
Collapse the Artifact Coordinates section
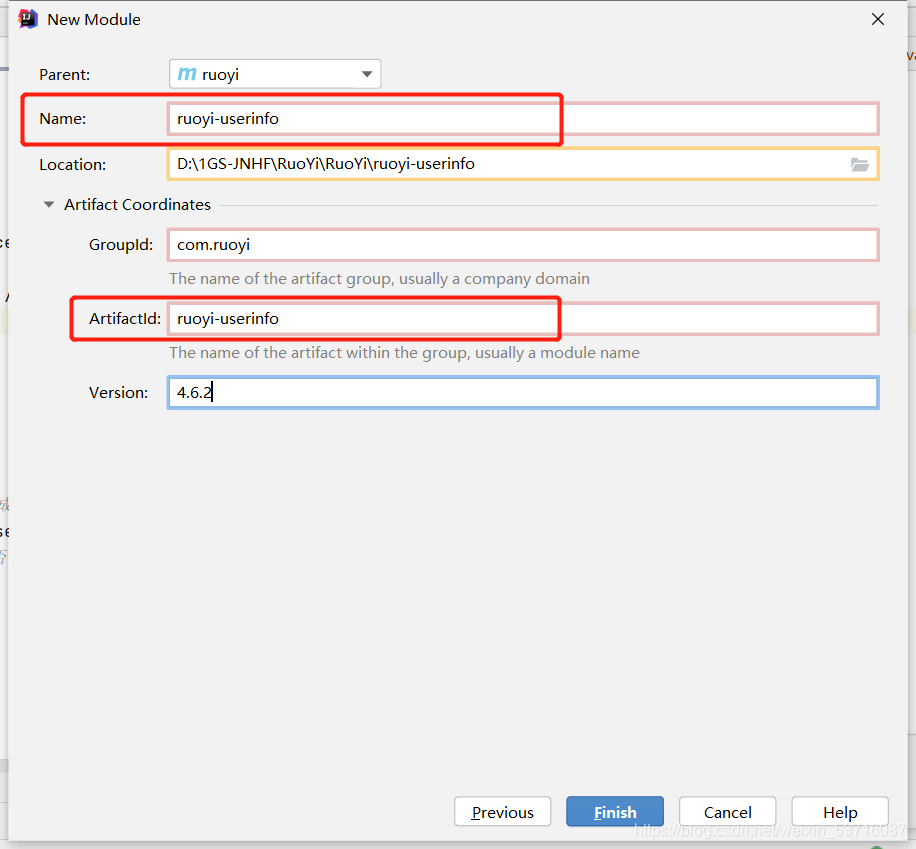coord(49,205)
